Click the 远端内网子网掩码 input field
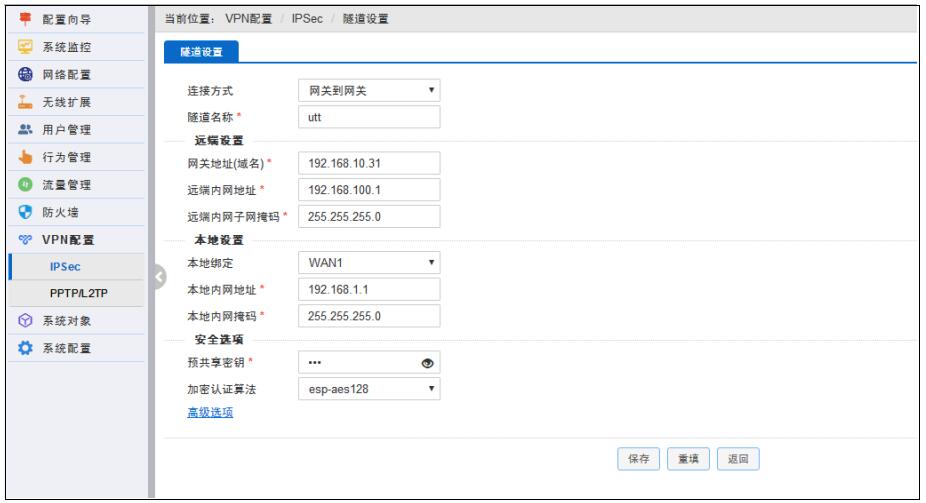The height and width of the screenshot is (503, 926). (369, 217)
